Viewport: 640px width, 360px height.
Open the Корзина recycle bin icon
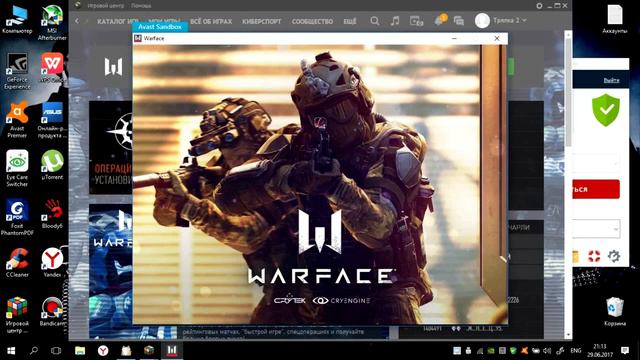point(614,311)
